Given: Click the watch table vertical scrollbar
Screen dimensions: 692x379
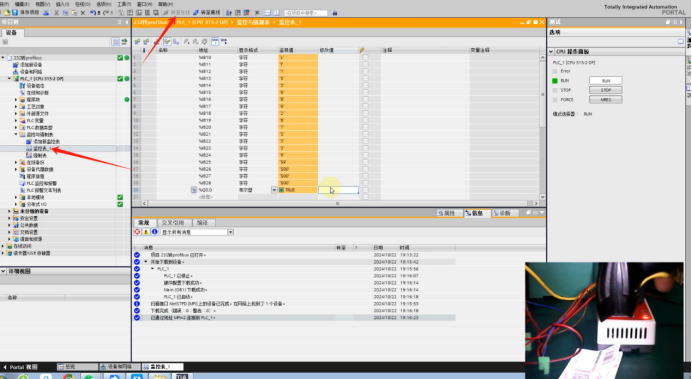Looking at the screenshot, I should pos(542,127).
